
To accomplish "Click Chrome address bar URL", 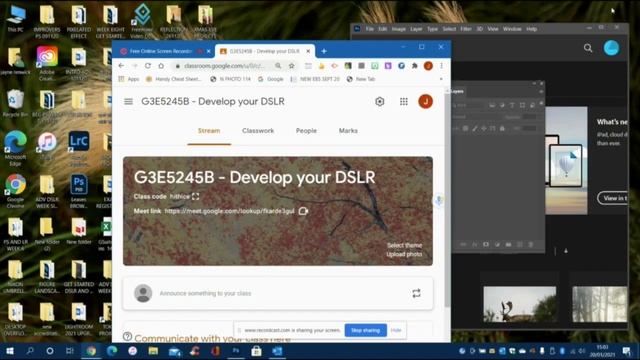I will tap(224, 66).
